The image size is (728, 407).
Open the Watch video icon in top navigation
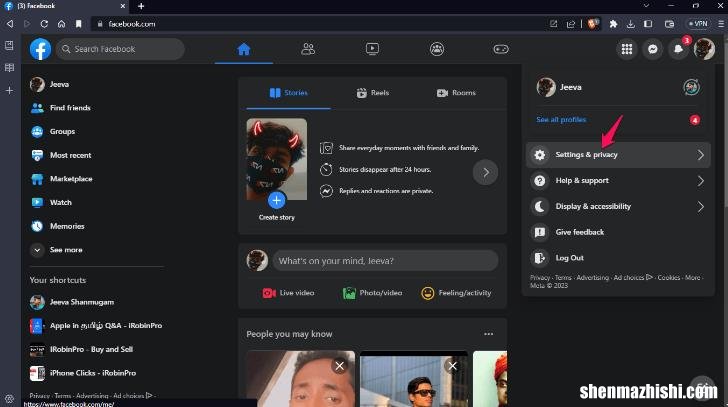(x=372, y=49)
